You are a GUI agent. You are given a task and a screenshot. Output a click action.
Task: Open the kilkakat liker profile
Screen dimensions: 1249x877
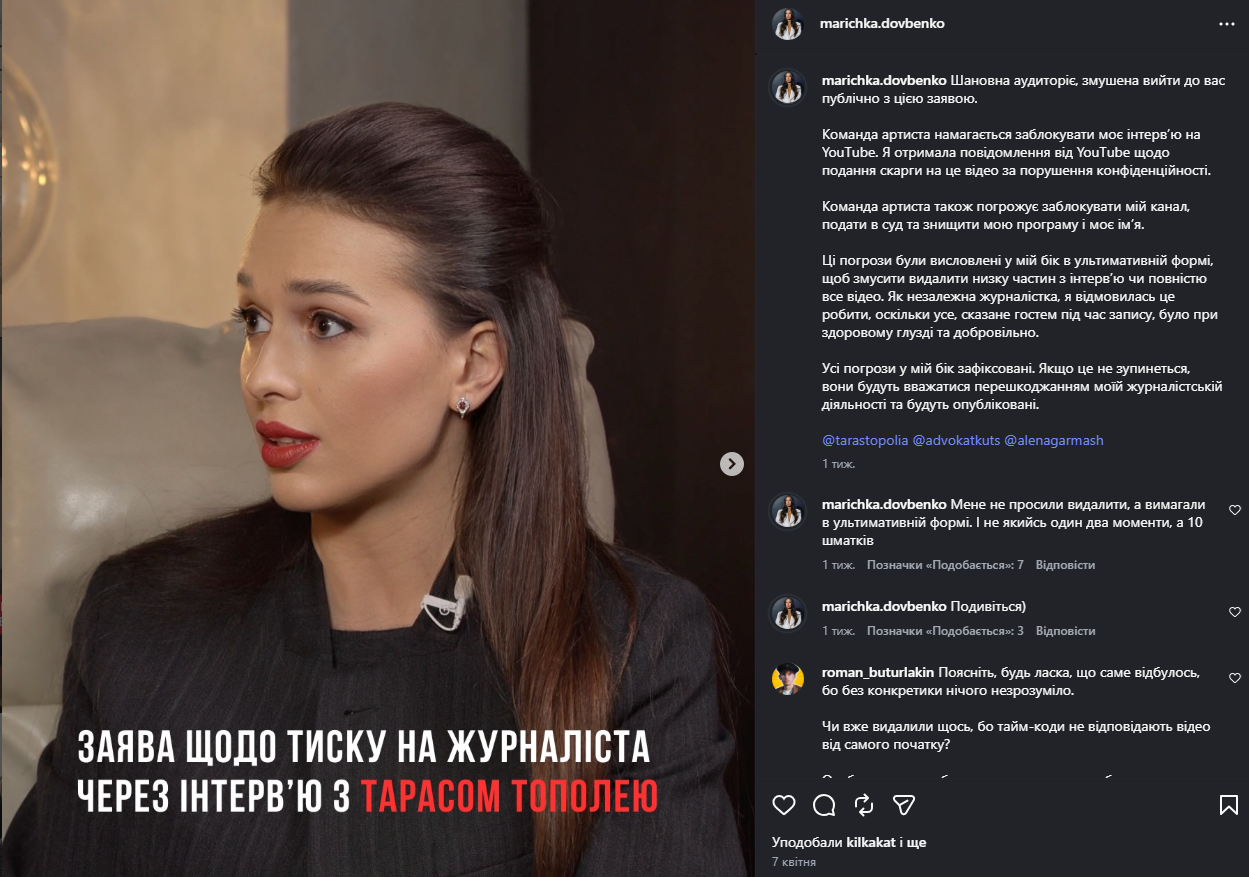(x=870, y=843)
